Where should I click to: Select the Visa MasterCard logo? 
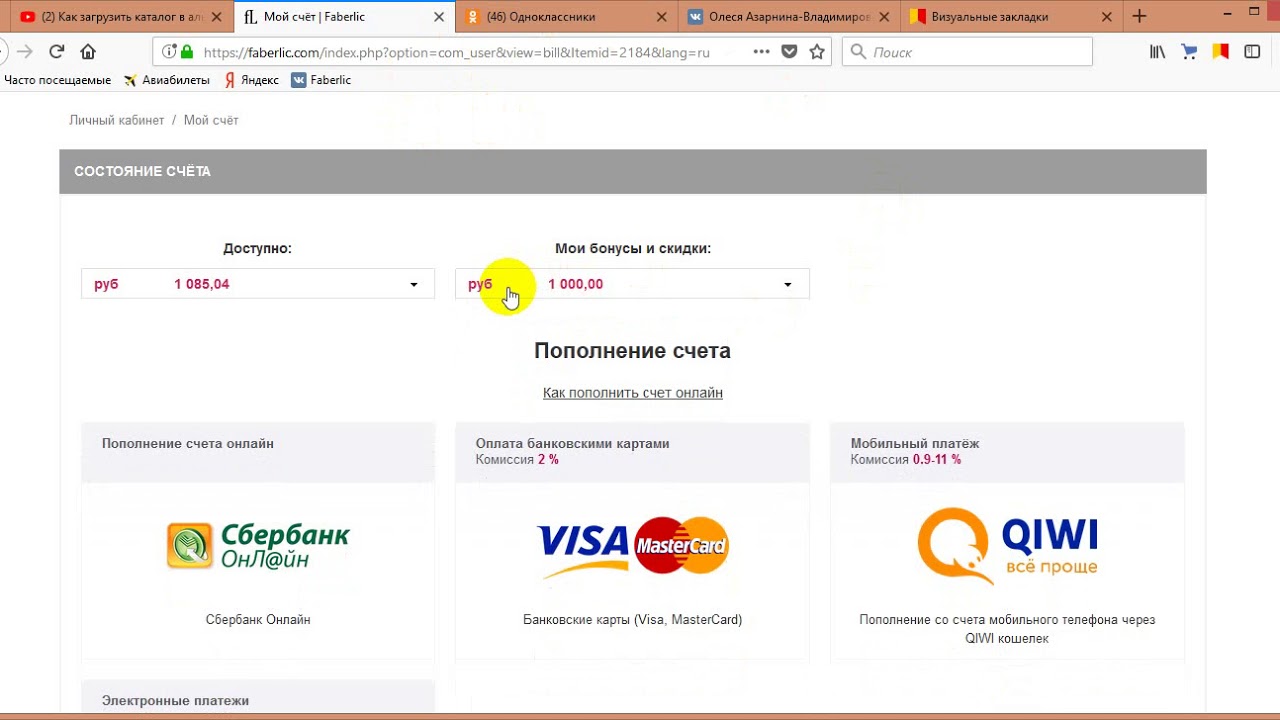[x=633, y=547]
